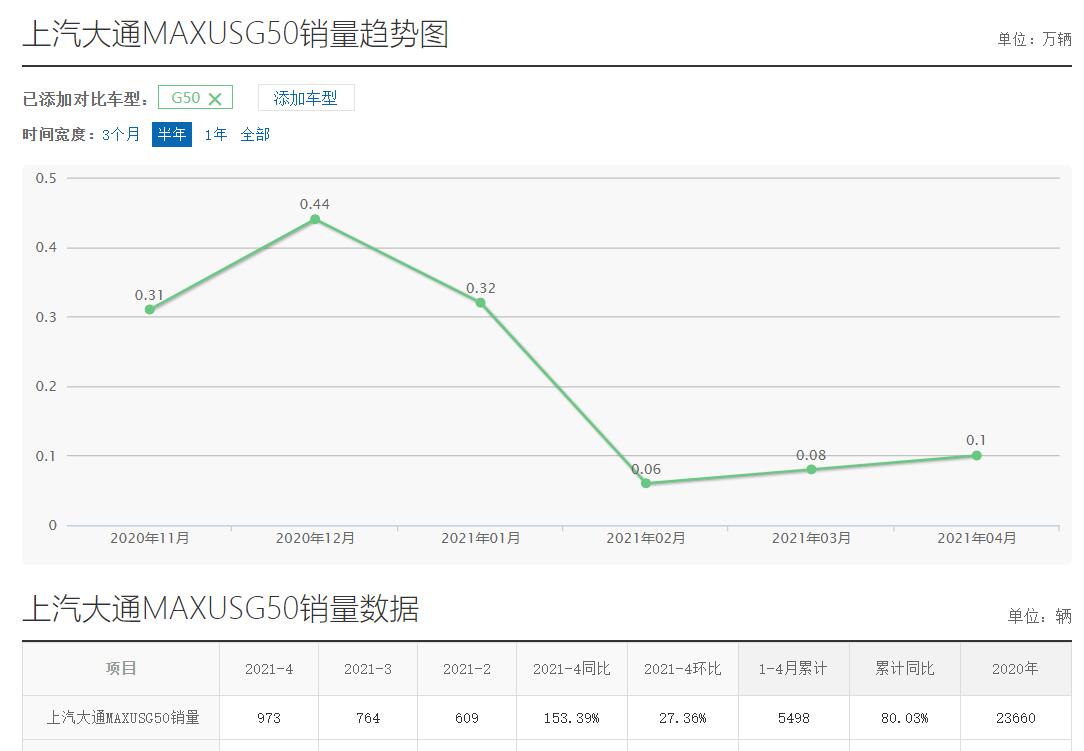Click the 1-4月累计 column header
1084x751 pixels.
click(793, 669)
